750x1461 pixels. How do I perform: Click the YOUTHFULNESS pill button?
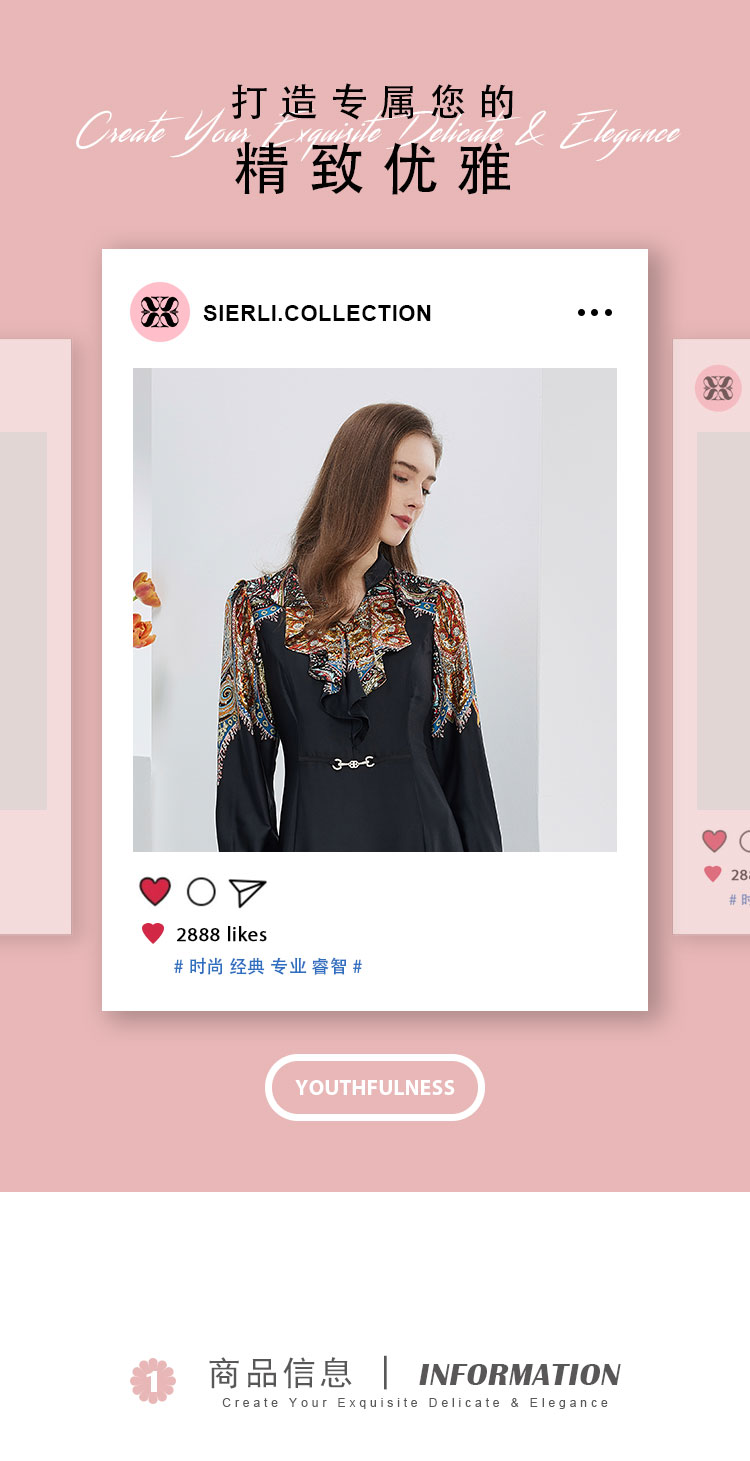375,1087
